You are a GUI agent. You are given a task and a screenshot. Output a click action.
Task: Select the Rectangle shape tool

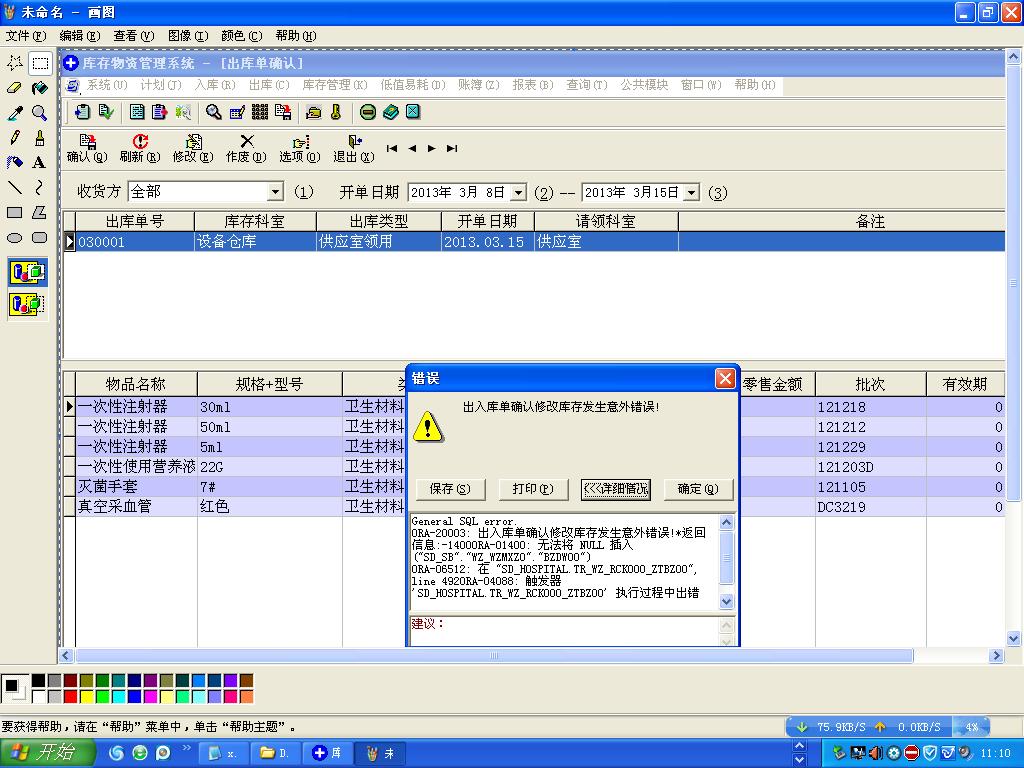pyautogui.click(x=14, y=213)
